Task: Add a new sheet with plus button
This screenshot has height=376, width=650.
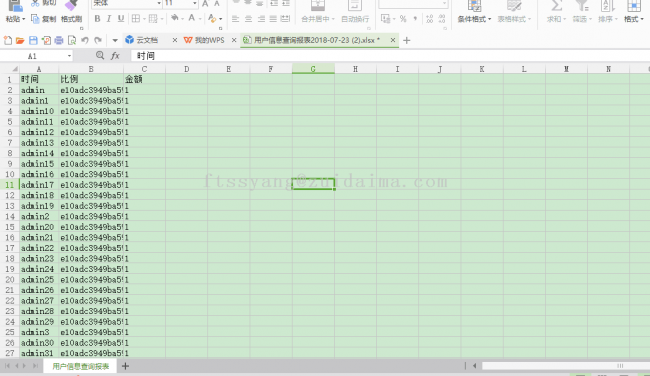Action: point(125,366)
